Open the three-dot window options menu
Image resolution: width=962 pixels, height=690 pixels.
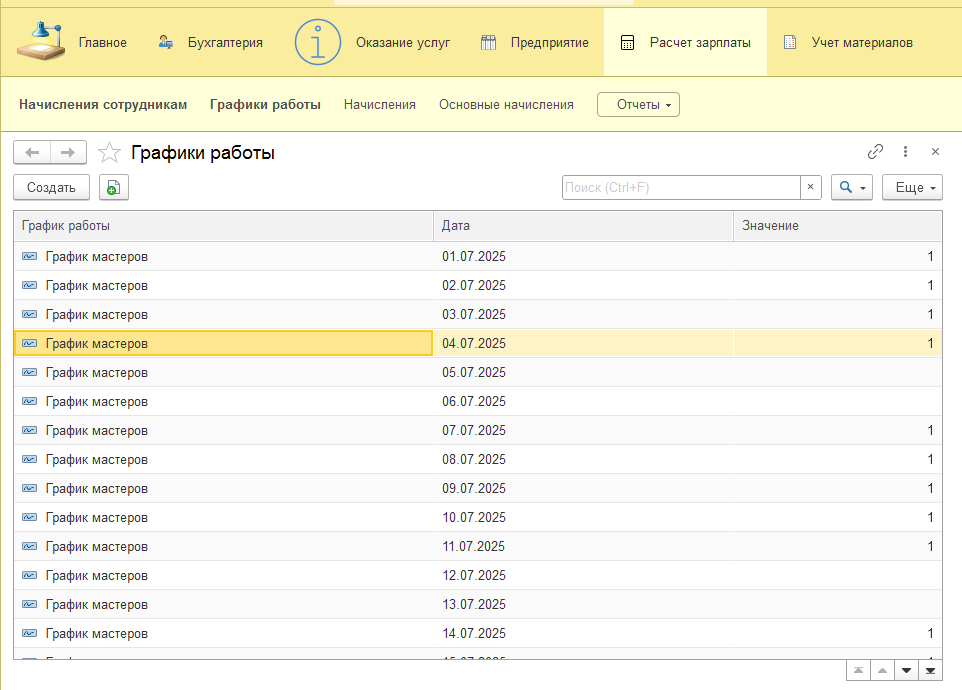[x=905, y=152]
